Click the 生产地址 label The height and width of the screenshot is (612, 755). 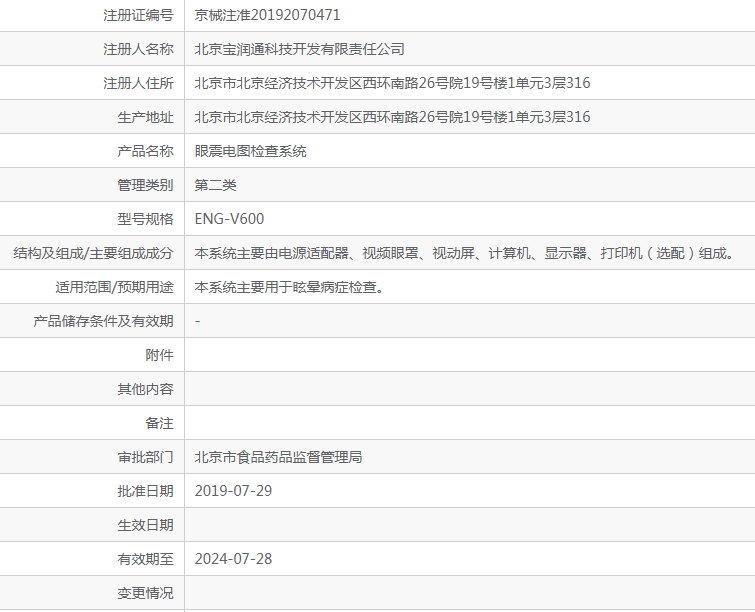145,117
